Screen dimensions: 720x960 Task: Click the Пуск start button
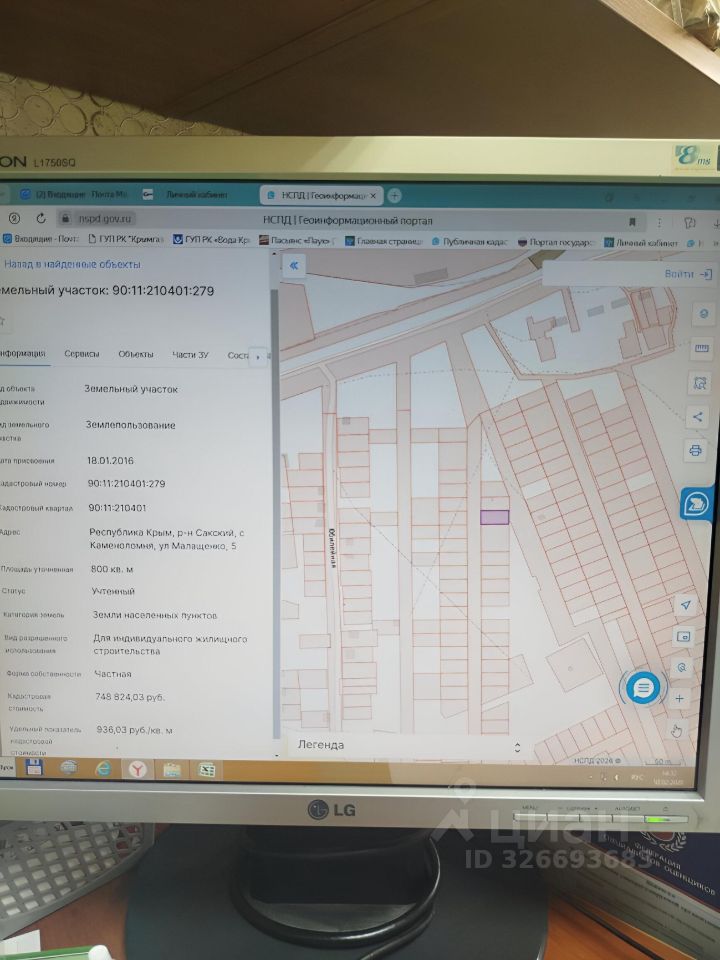[x=6, y=767]
